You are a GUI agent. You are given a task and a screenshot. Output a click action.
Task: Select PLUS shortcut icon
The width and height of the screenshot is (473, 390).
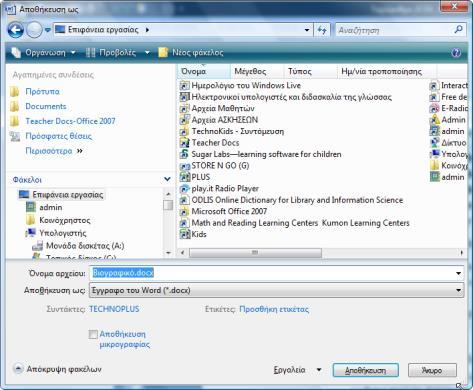point(184,177)
